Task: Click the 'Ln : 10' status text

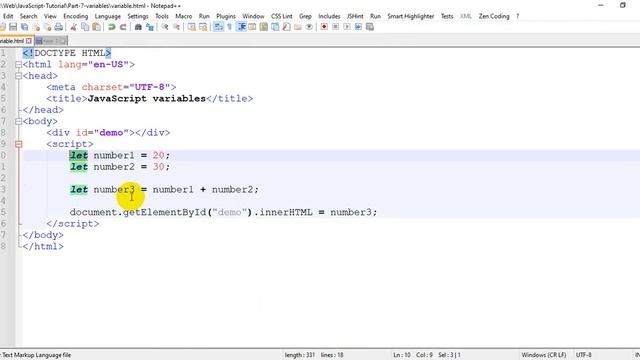Action: pyautogui.click(x=402, y=355)
